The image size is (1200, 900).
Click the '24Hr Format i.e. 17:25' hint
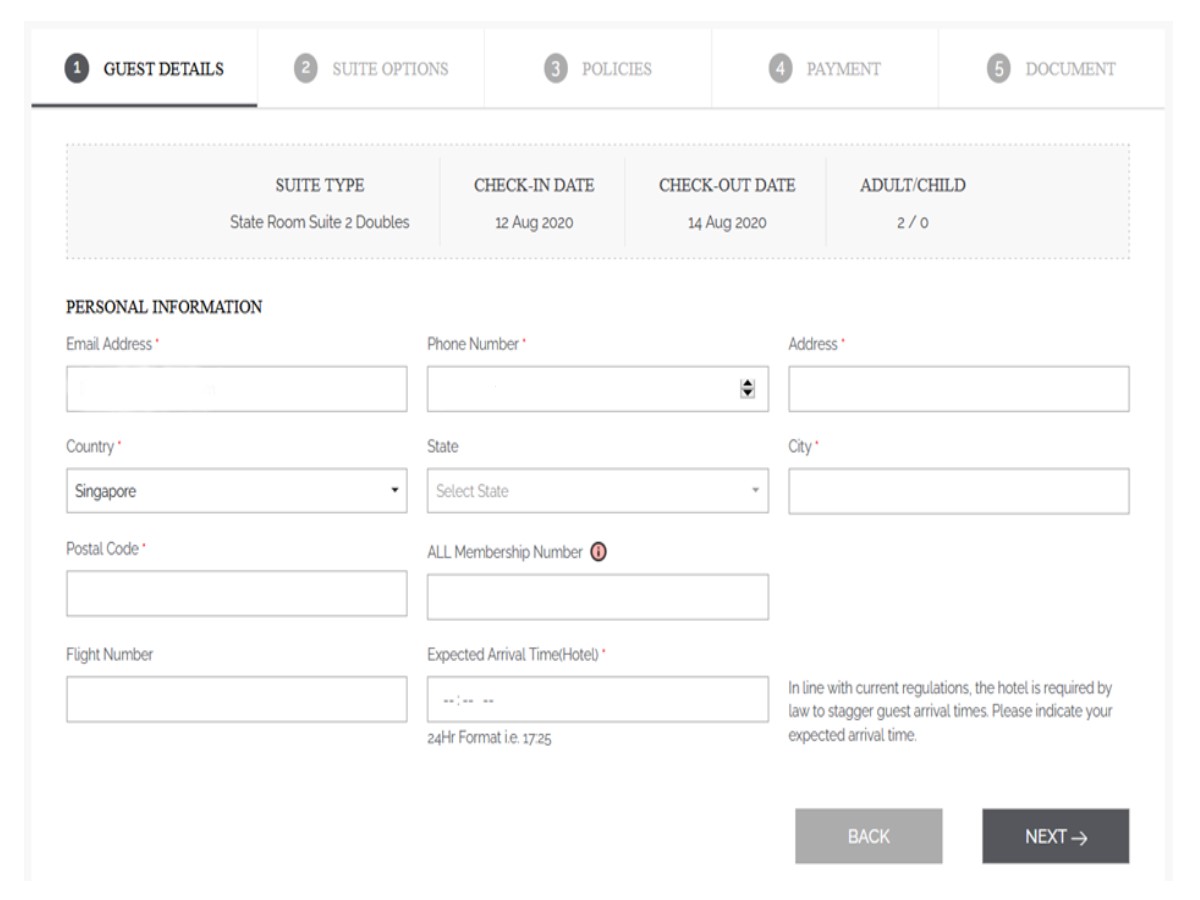tap(489, 739)
